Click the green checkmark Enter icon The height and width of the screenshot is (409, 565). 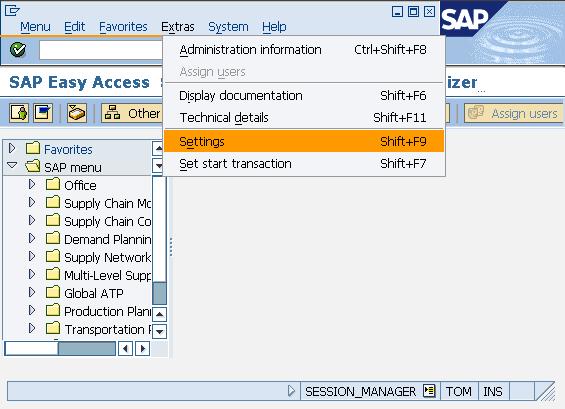pyautogui.click(x=18, y=49)
